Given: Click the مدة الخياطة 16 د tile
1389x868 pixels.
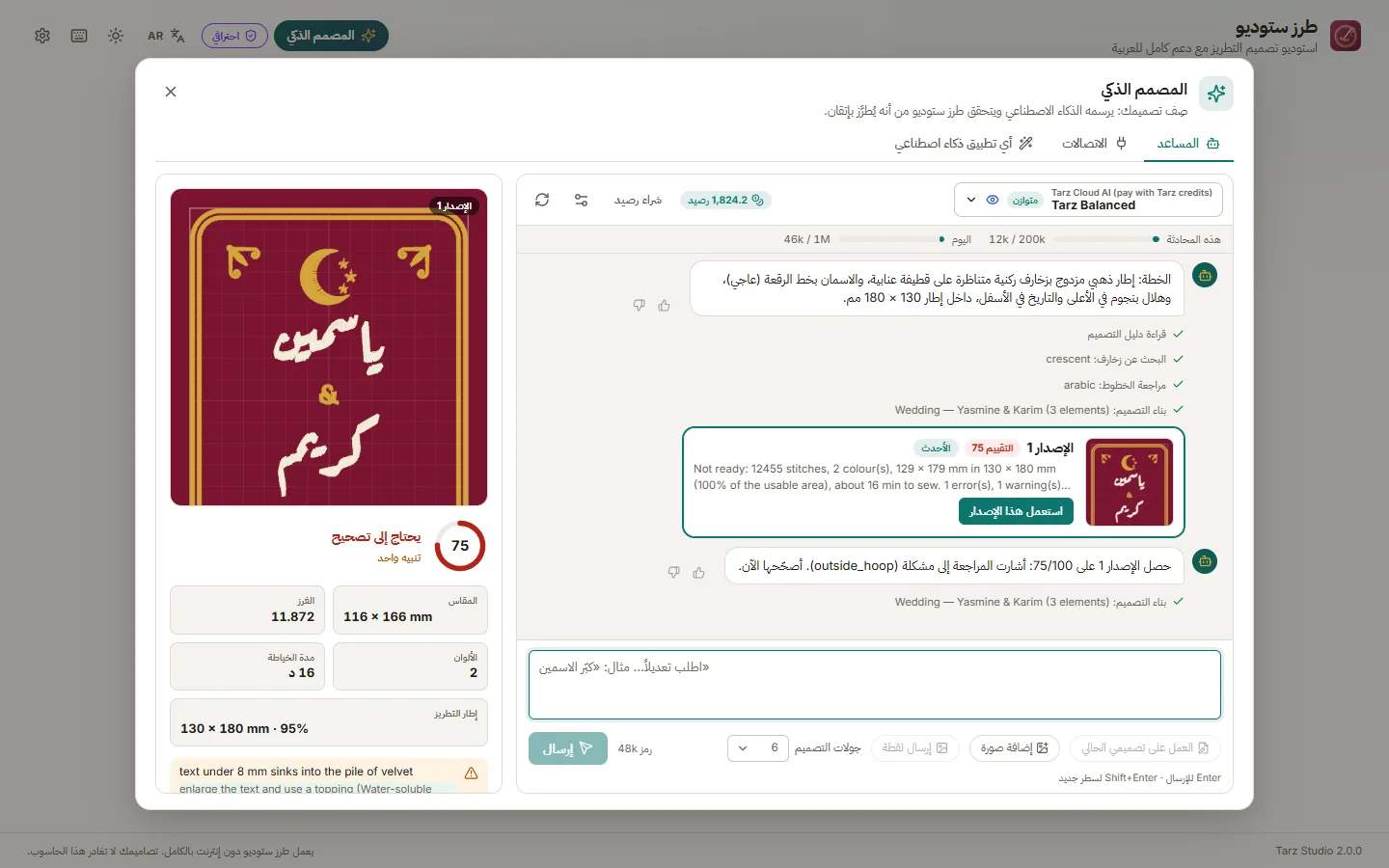Looking at the screenshot, I should pyautogui.click(x=247, y=665).
